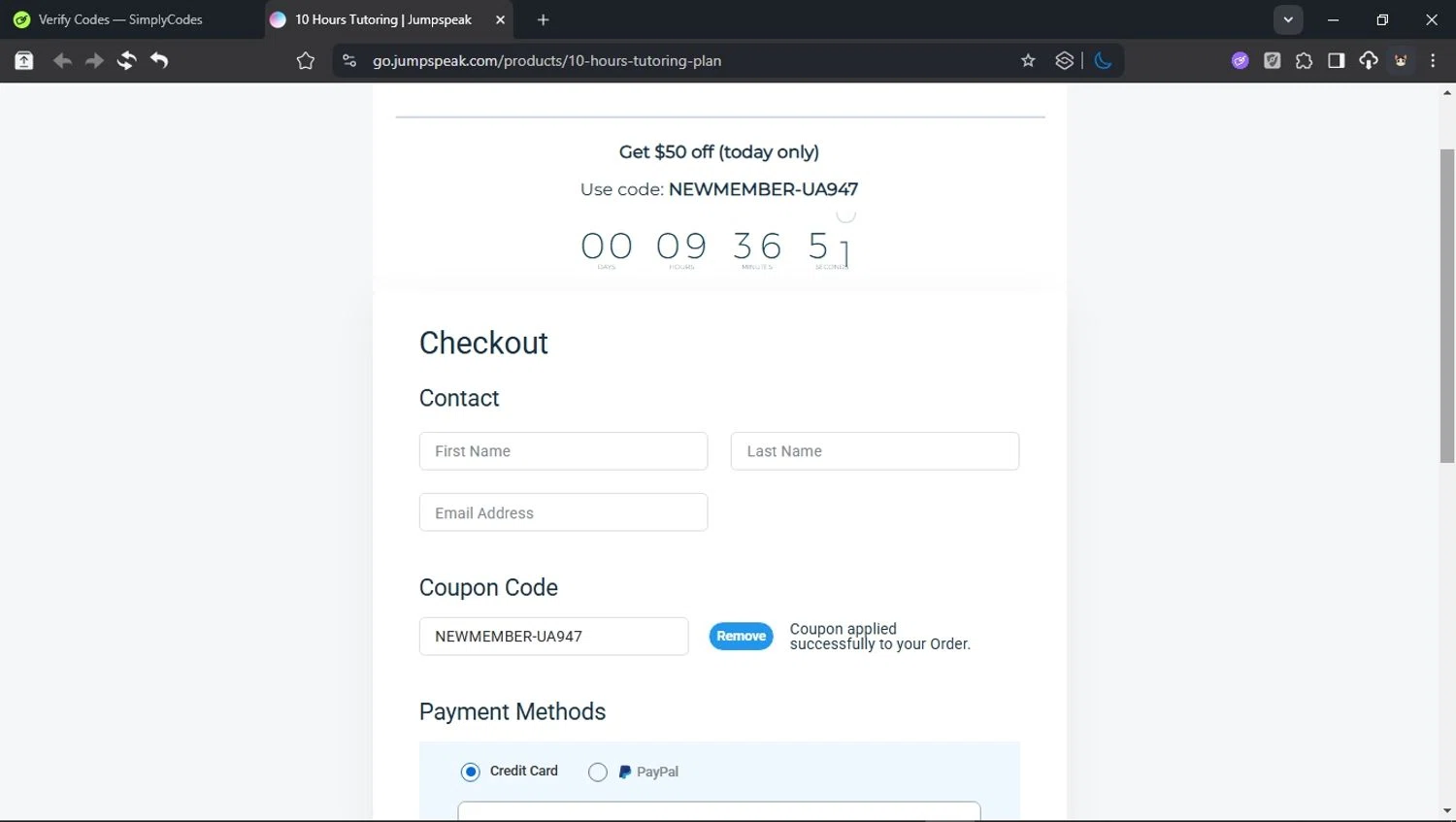Select the Credit Card payment option
This screenshot has width=1456, height=822.
(471, 772)
